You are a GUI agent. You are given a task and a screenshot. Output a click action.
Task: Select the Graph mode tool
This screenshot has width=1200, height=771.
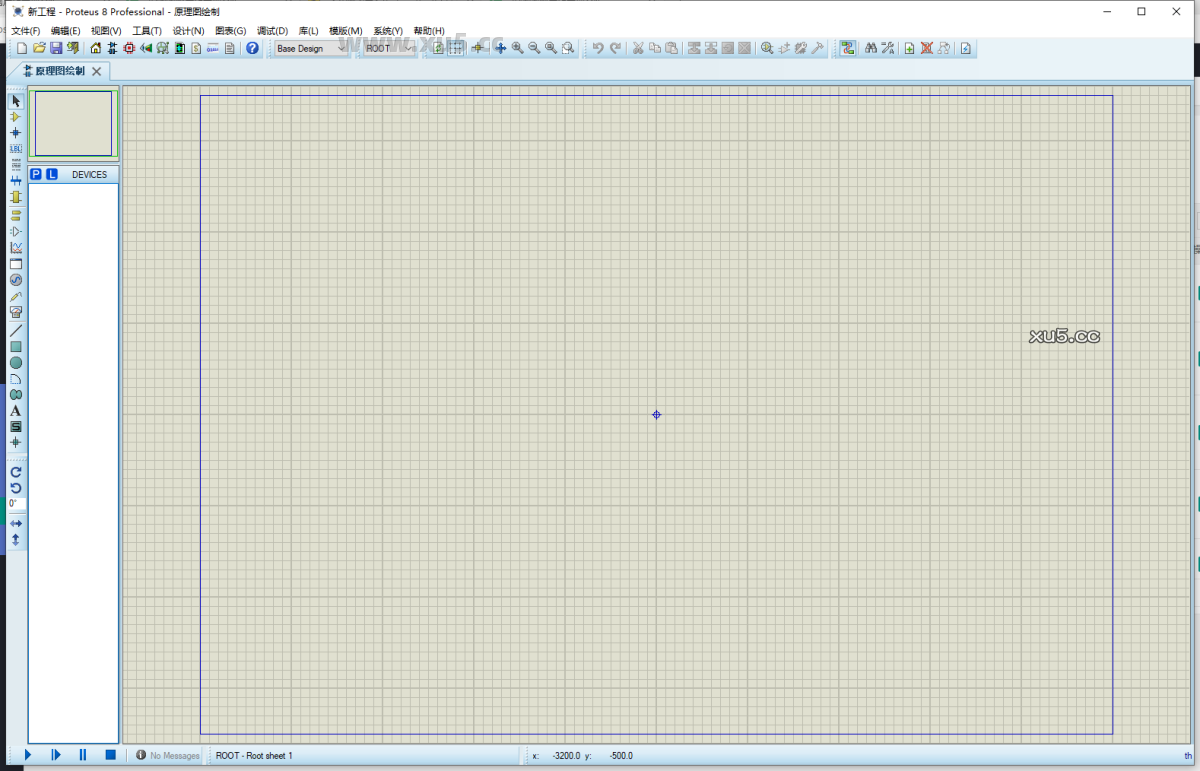(15, 247)
